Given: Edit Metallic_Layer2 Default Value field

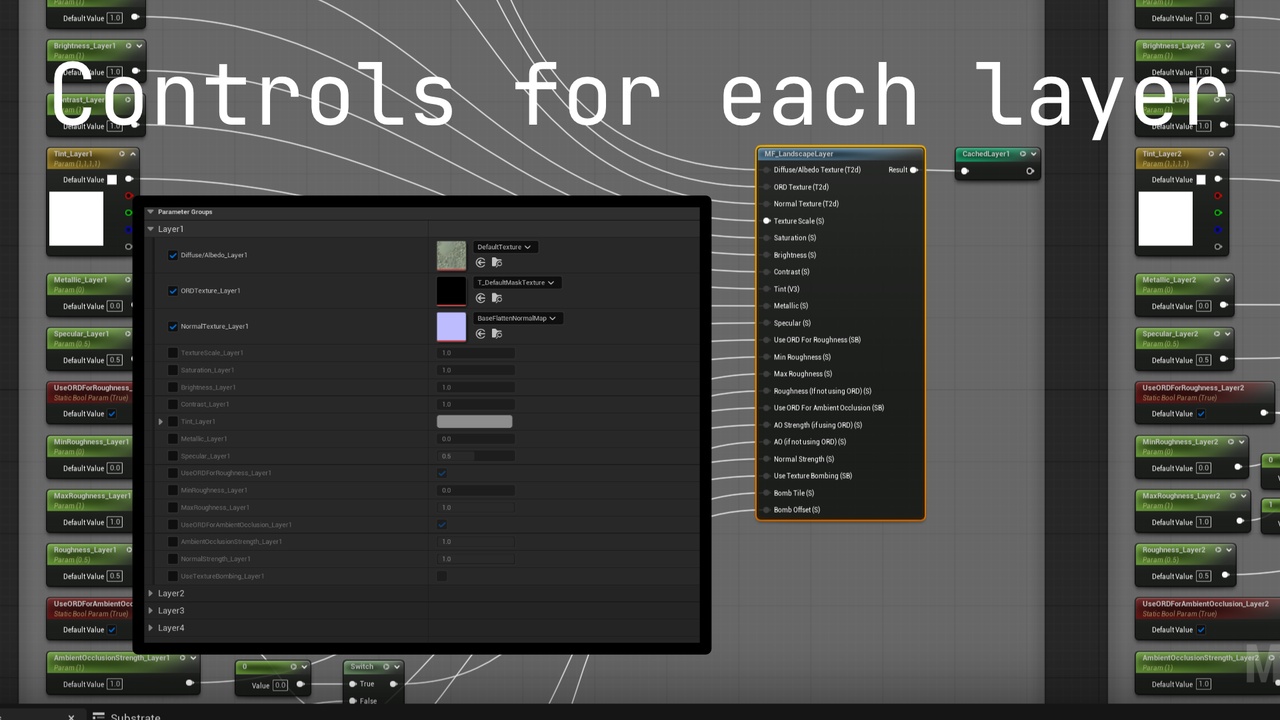Looking at the screenshot, I should pos(1203,306).
